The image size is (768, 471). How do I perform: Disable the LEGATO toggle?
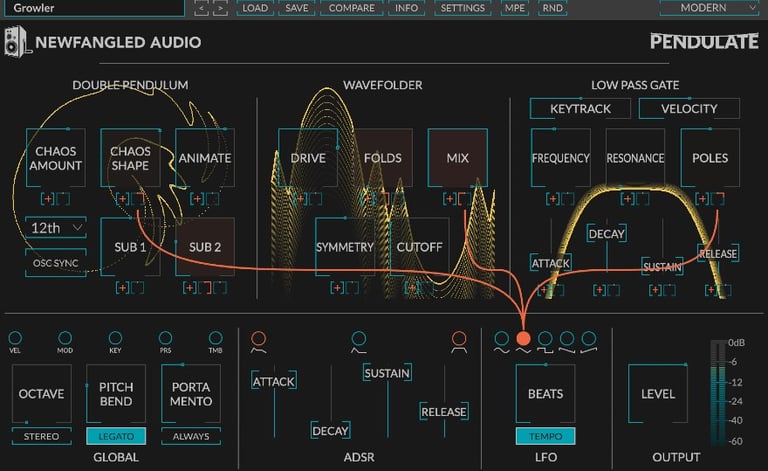(116, 436)
